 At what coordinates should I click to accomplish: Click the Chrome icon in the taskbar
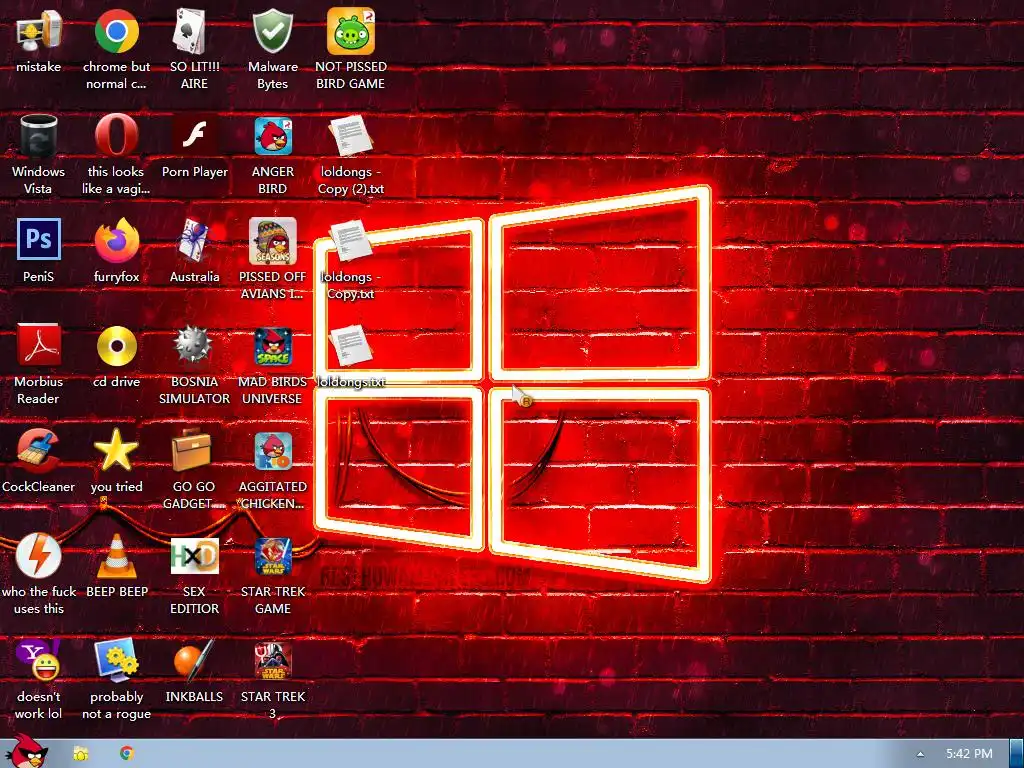pyautogui.click(x=127, y=753)
